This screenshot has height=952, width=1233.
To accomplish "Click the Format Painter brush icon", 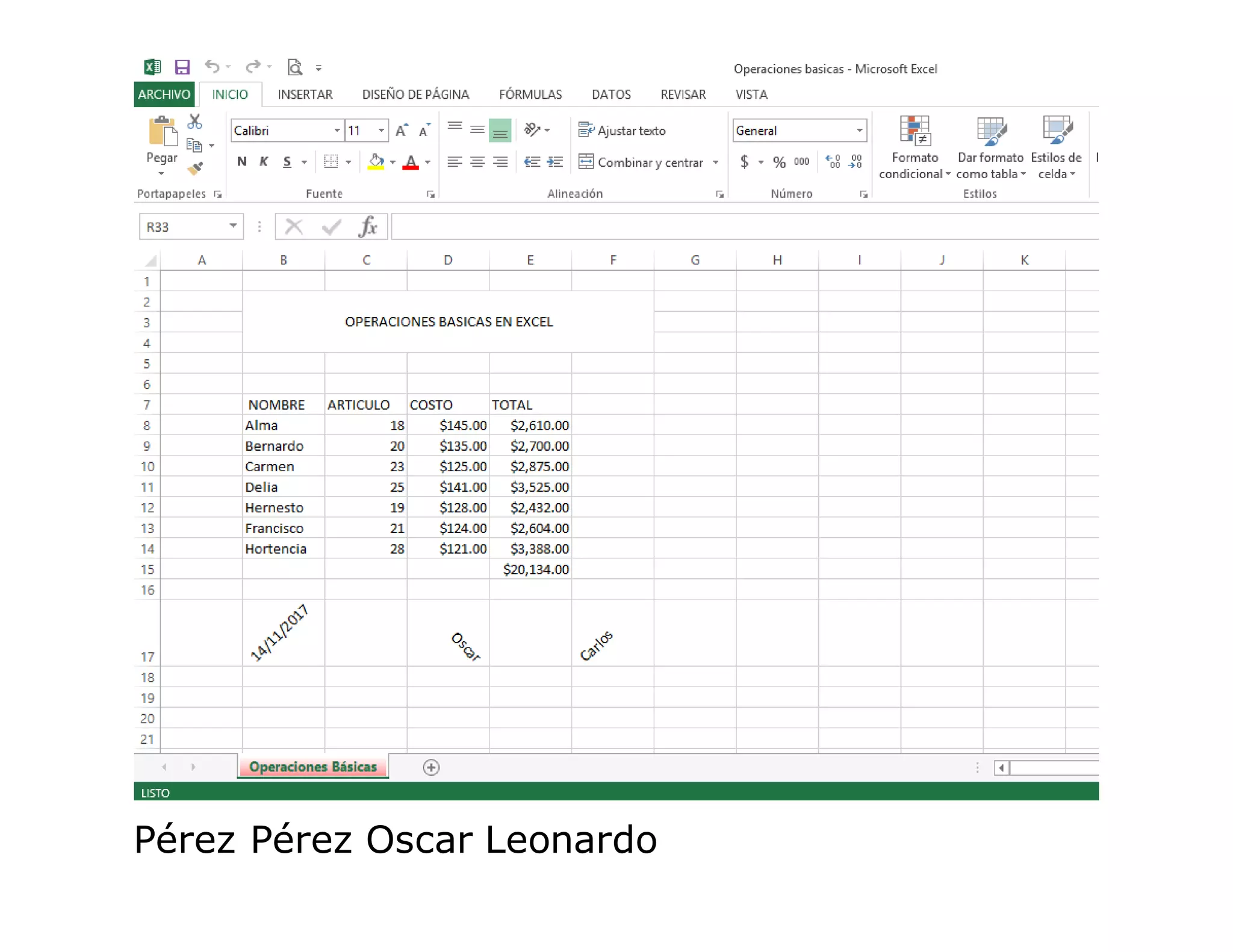I will coord(195,169).
